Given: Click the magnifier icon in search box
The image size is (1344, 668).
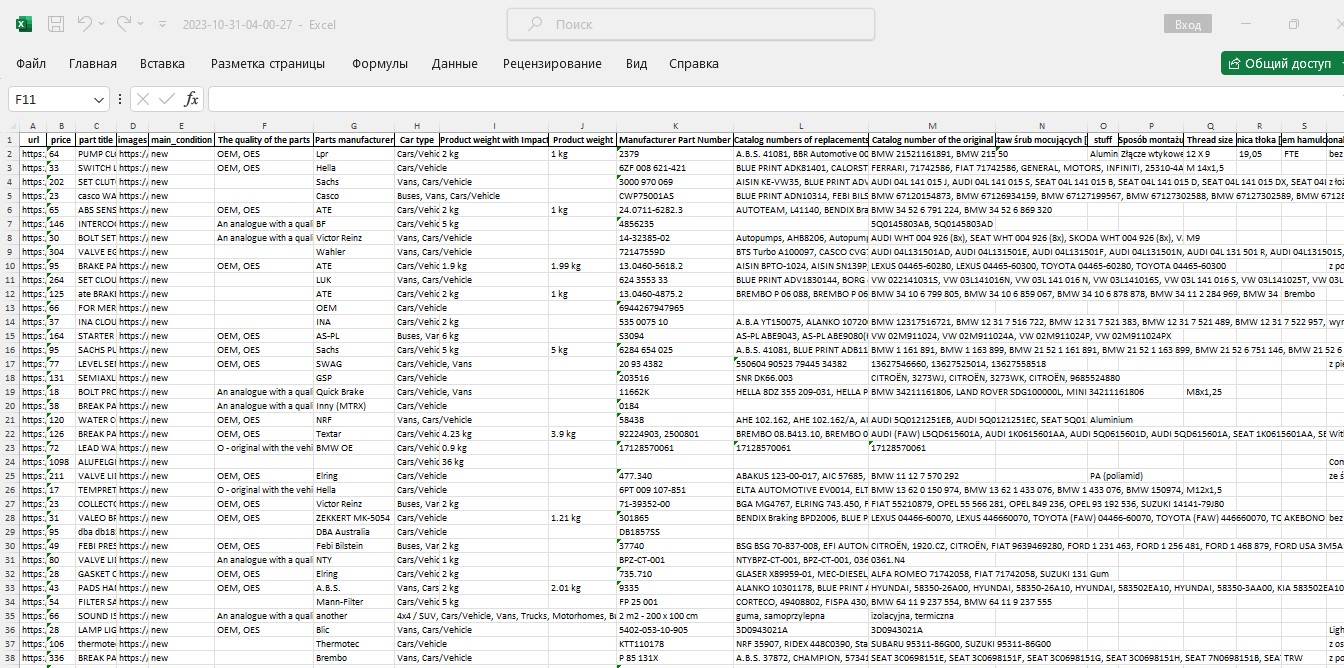Looking at the screenshot, I should [535, 24].
